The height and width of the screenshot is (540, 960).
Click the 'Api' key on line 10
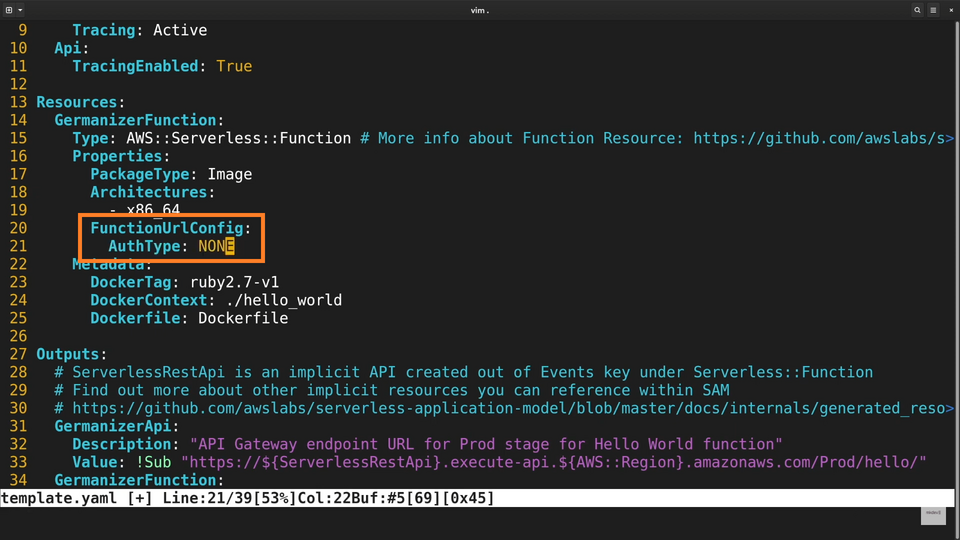67,48
